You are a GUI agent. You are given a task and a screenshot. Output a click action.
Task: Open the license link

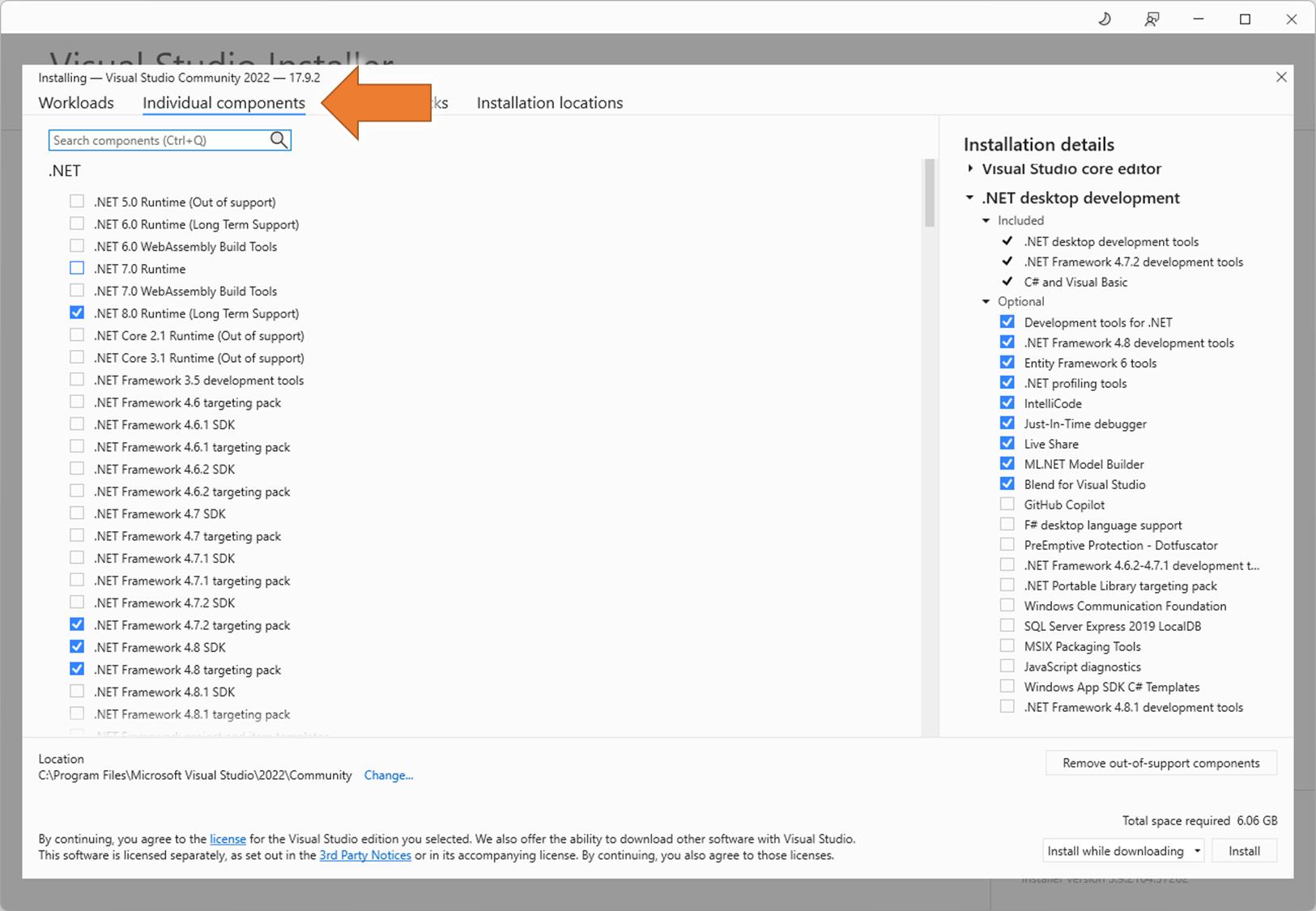228,839
